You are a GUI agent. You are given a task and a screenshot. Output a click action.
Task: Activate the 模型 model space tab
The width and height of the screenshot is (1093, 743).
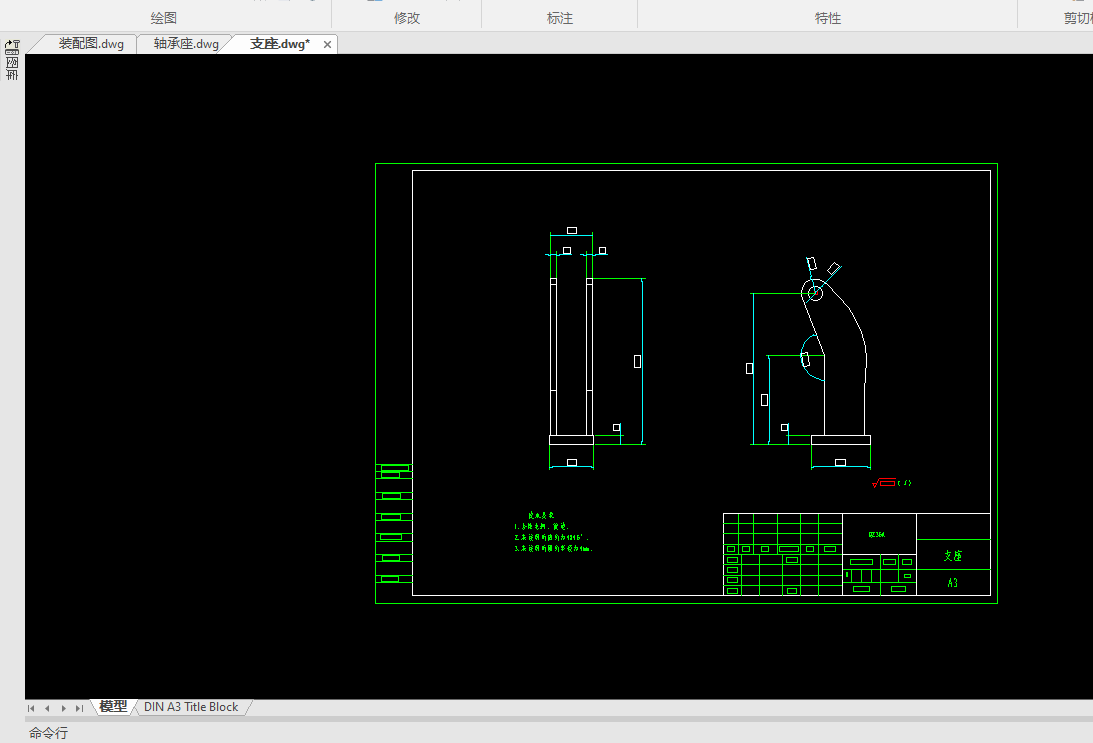click(x=113, y=707)
